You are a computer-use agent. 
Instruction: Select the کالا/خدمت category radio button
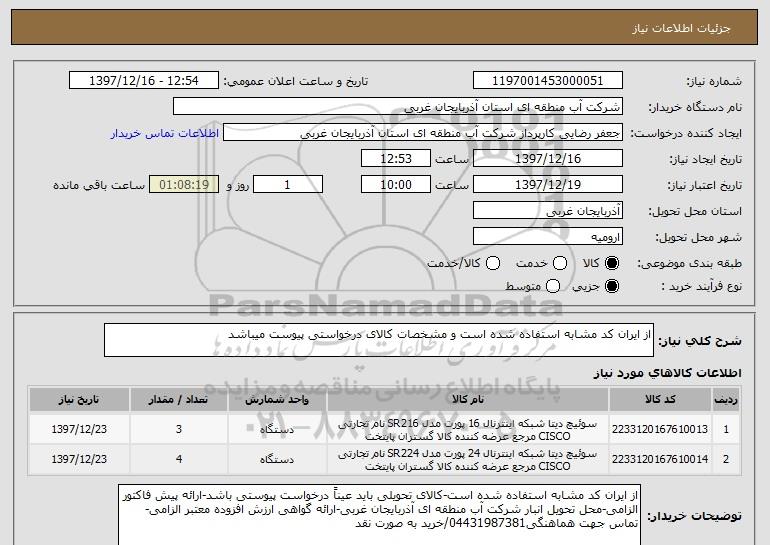[493, 263]
